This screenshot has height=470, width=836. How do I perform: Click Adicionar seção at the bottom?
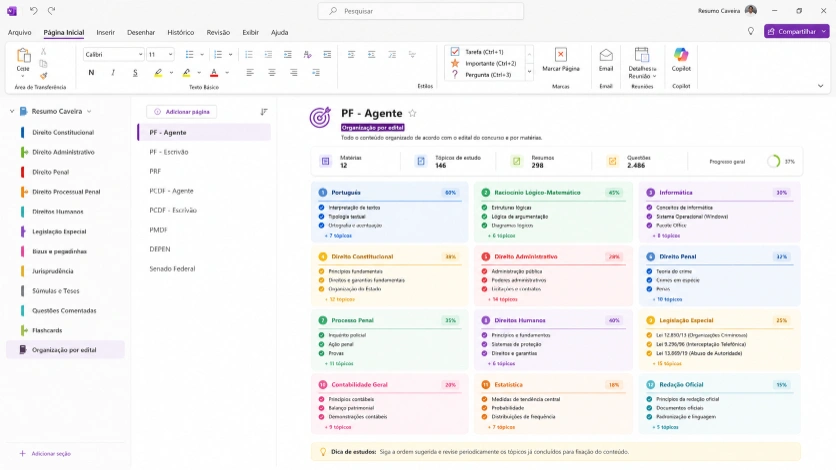pyautogui.click(x=45, y=453)
